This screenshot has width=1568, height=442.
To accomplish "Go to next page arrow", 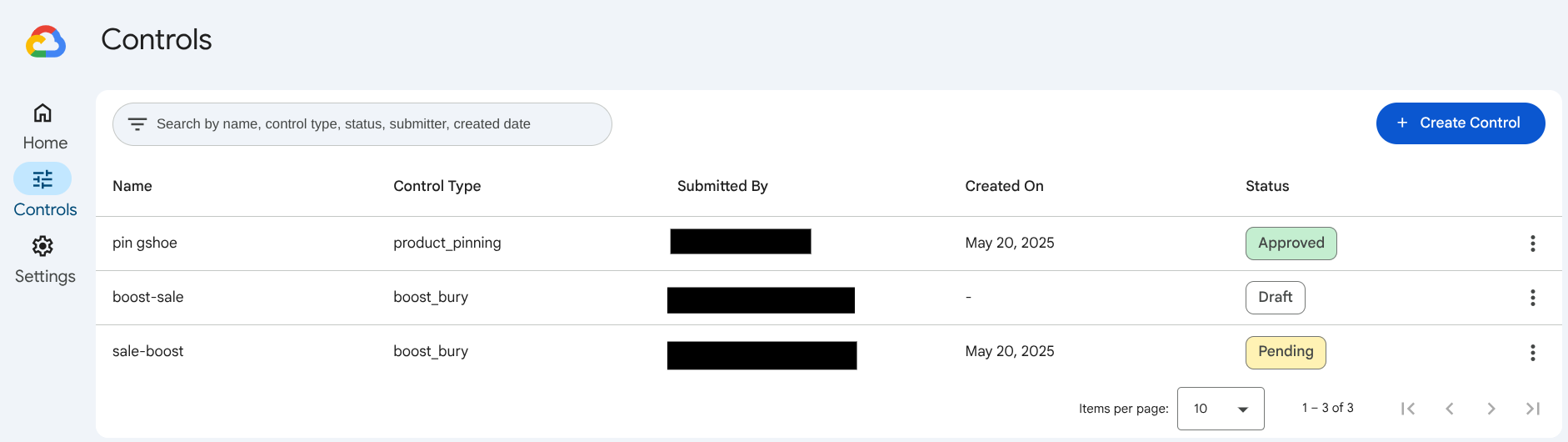I will click(x=1491, y=409).
